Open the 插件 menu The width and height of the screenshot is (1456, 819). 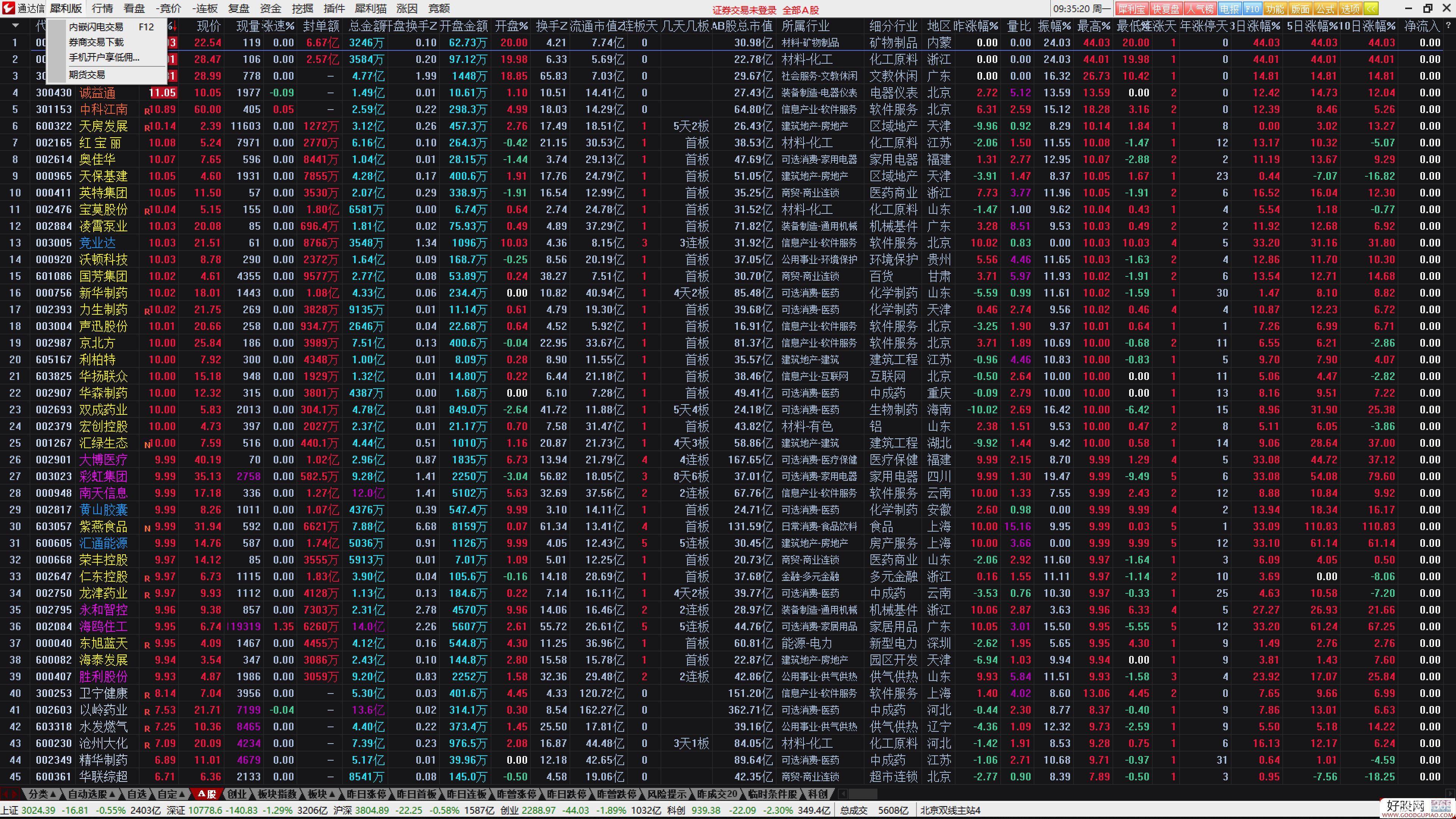click(x=334, y=8)
